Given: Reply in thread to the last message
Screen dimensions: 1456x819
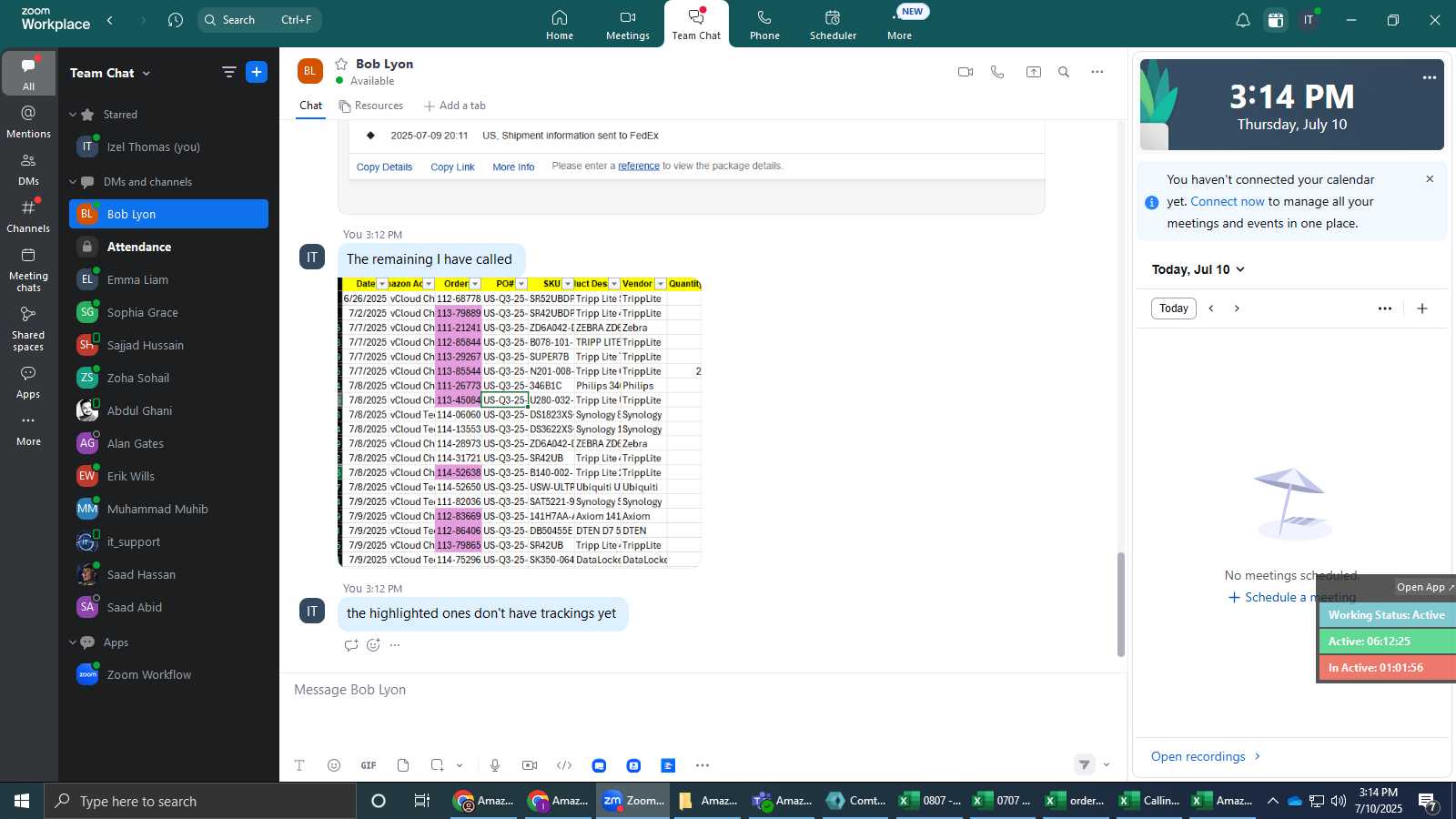Looking at the screenshot, I should point(351,645).
